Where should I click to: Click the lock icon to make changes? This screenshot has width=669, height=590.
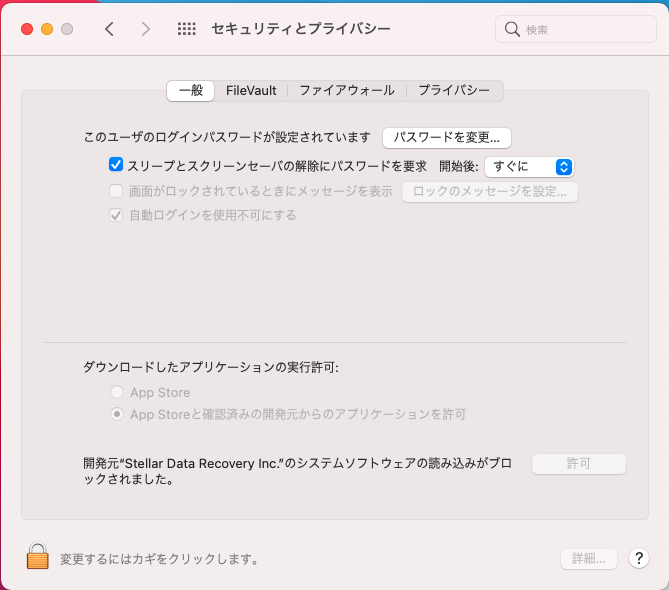pos(38,556)
